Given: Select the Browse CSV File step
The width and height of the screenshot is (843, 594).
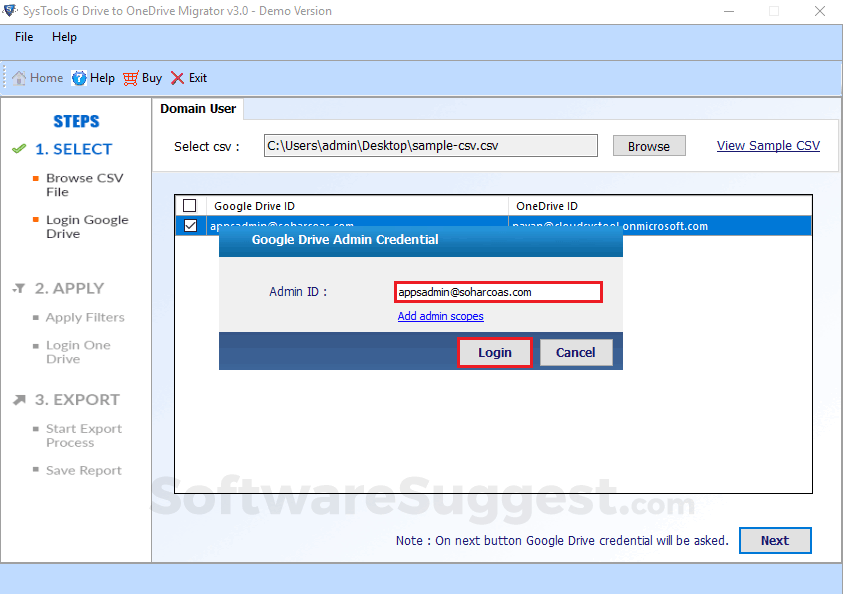Looking at the screenshot, I should click(x=84, y=185).
